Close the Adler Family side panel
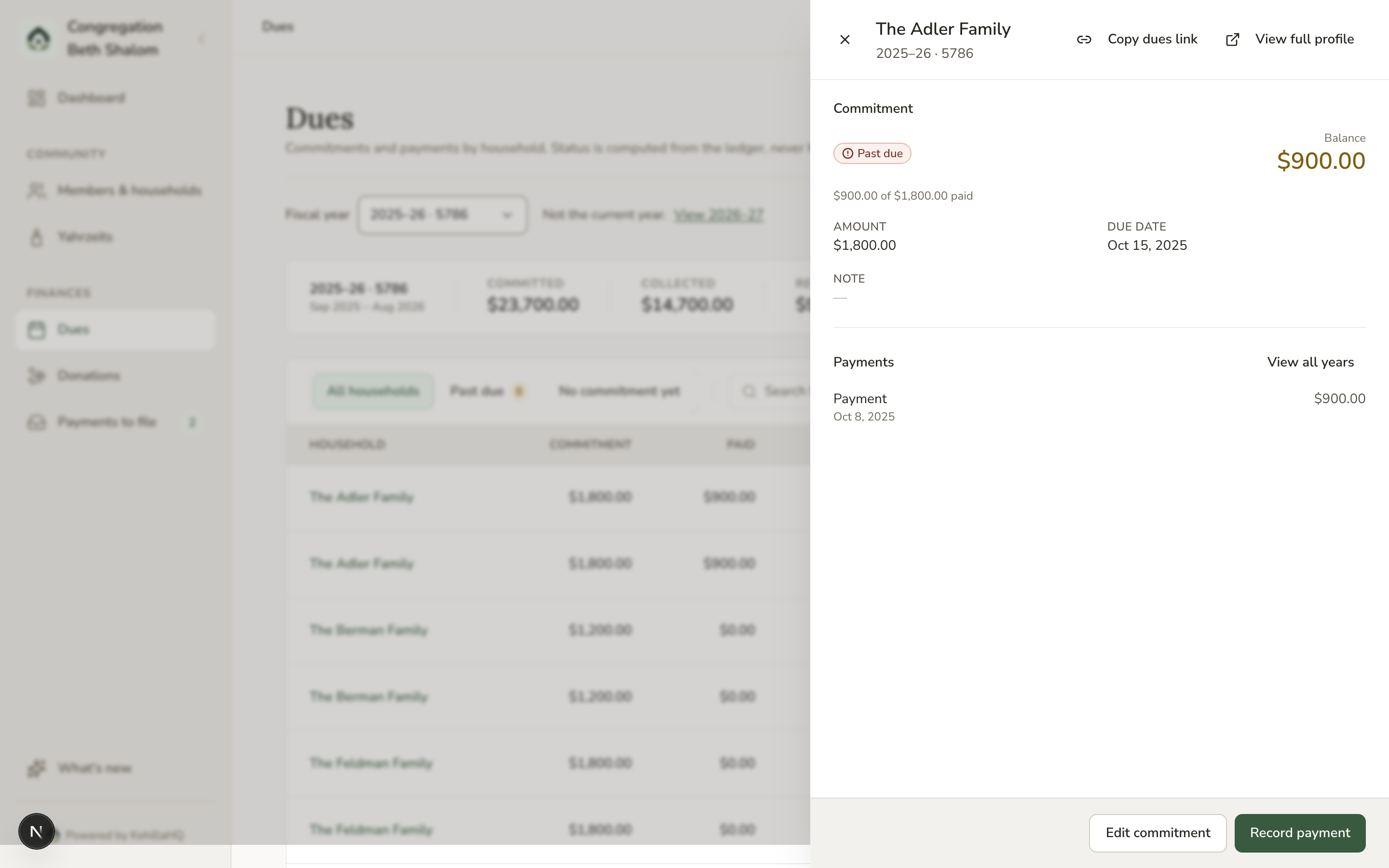Image resolution: width=1389 pixels, height=868 pixels. 844,40
